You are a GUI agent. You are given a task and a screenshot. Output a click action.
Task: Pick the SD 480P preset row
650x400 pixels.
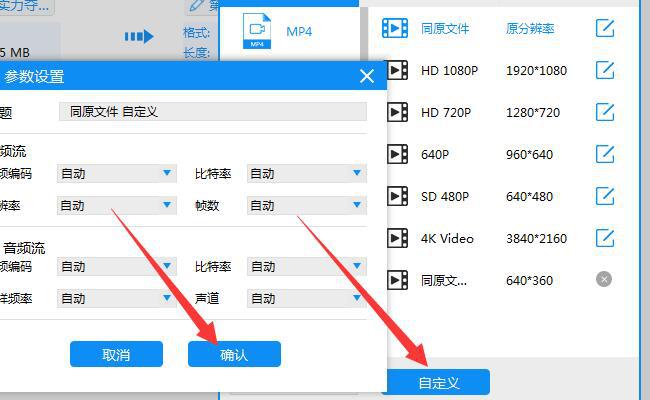pos(490,196)
